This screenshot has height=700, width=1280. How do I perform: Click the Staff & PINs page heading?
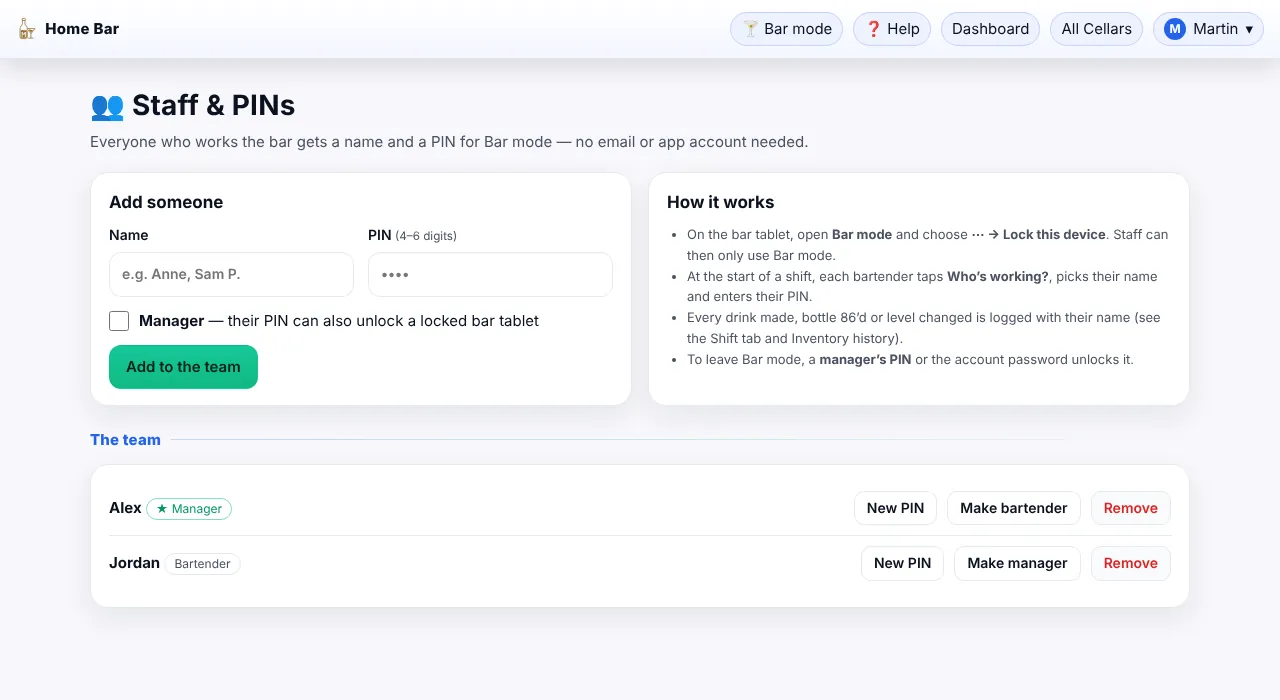[x=192, y=106]
